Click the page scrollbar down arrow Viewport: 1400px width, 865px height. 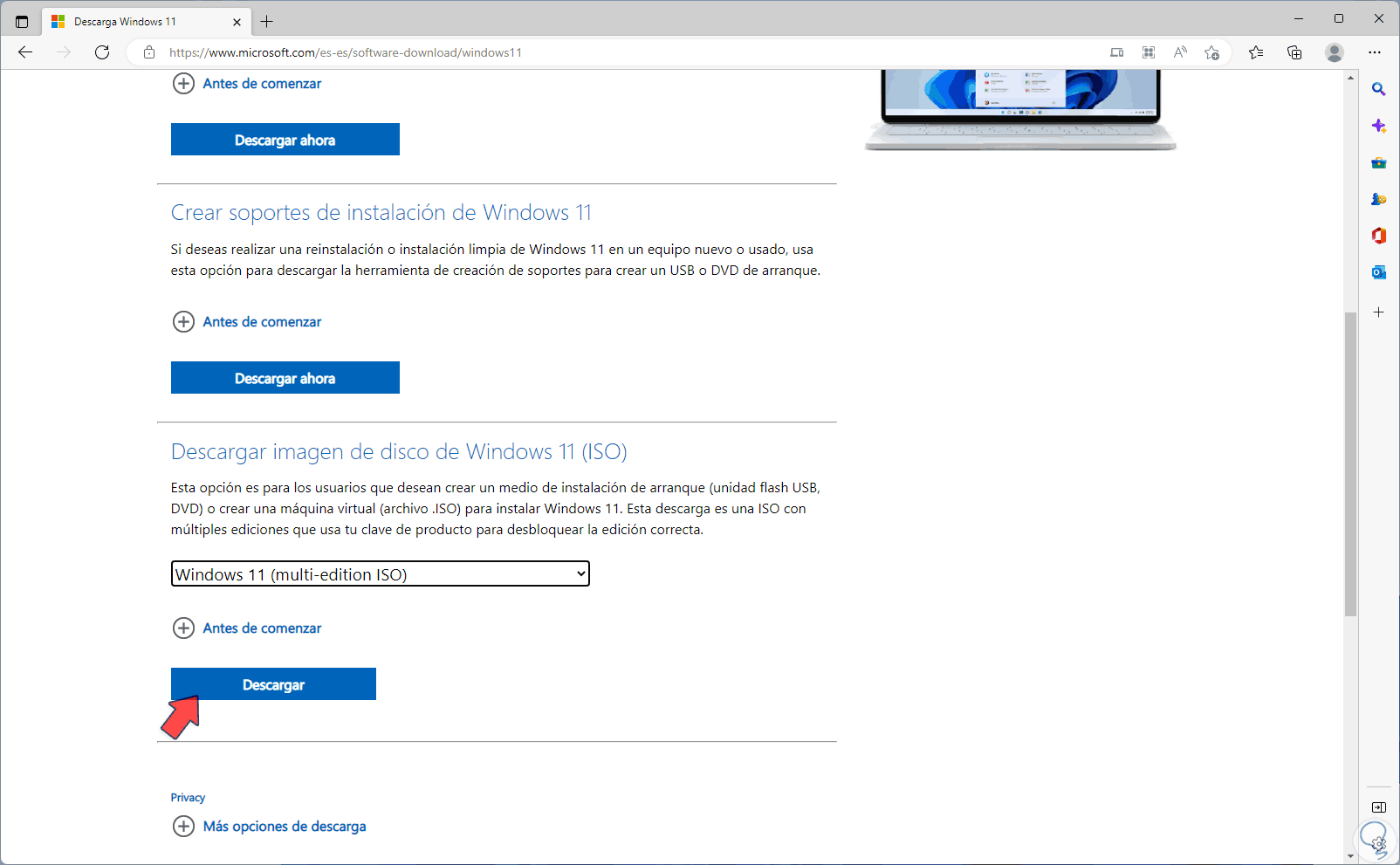coord(1351,856)
